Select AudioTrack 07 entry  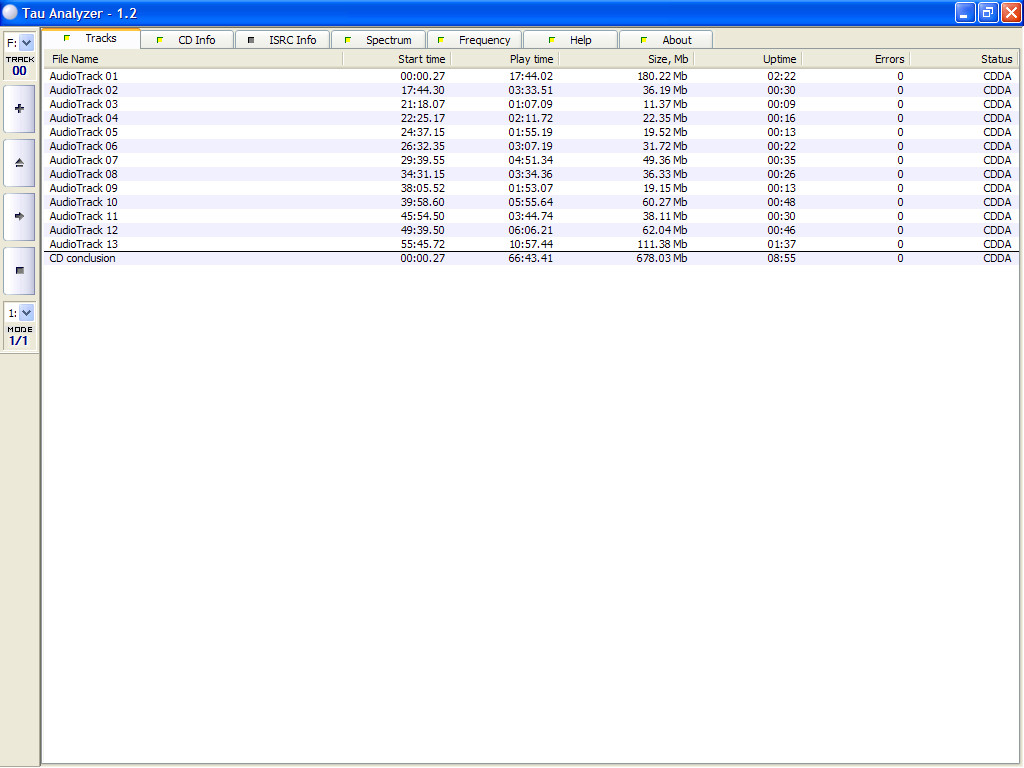tap(84, 160)
